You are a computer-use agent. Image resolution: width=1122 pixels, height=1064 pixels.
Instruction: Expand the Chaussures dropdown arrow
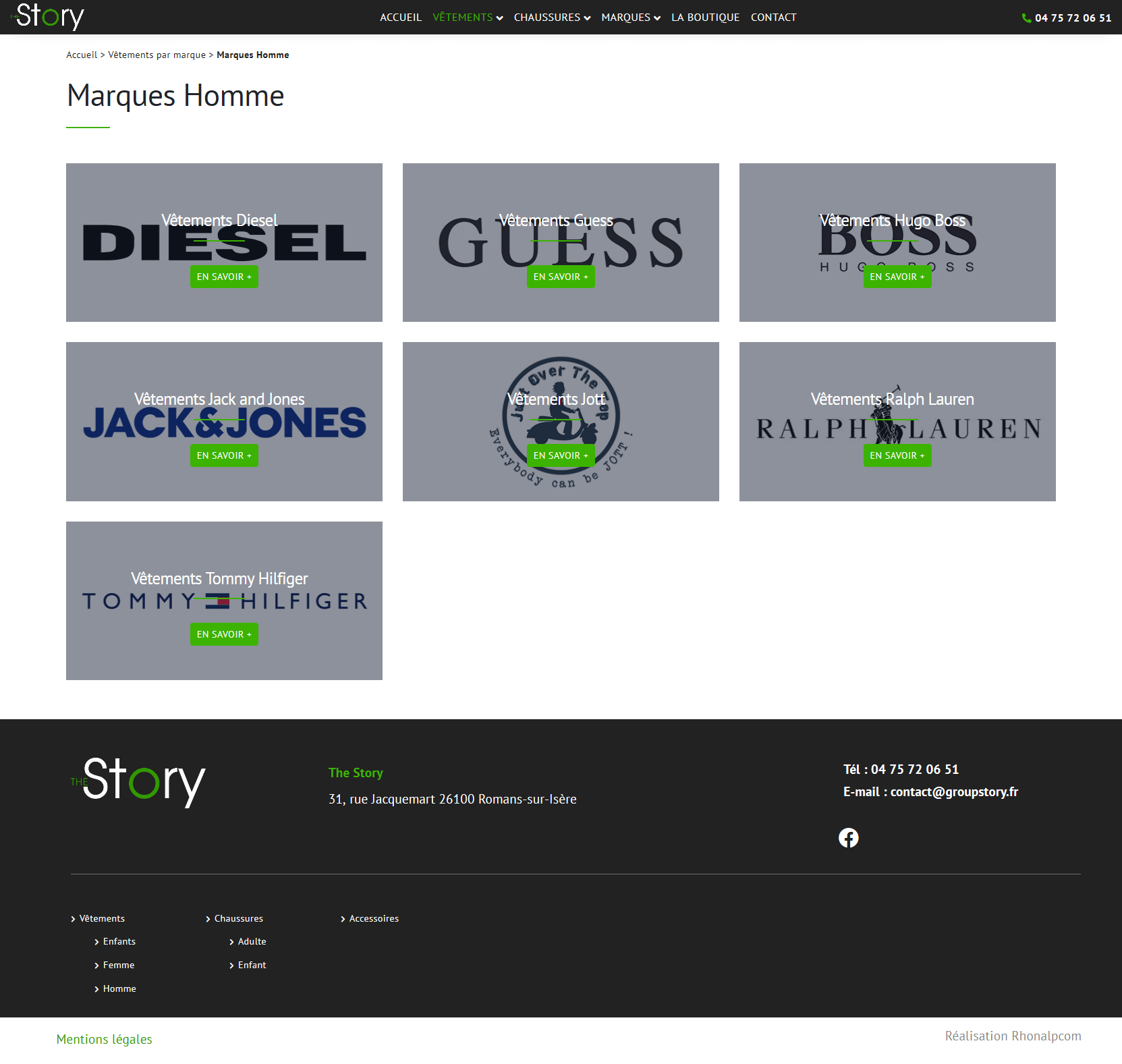tap(587, 18)
